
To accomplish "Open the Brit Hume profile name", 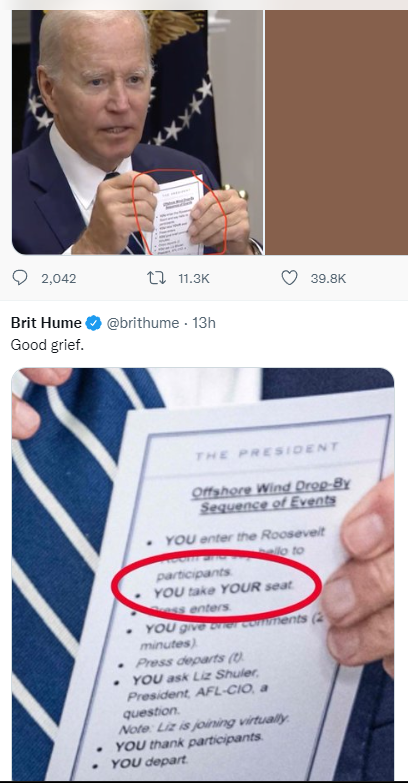I will 46,323.
